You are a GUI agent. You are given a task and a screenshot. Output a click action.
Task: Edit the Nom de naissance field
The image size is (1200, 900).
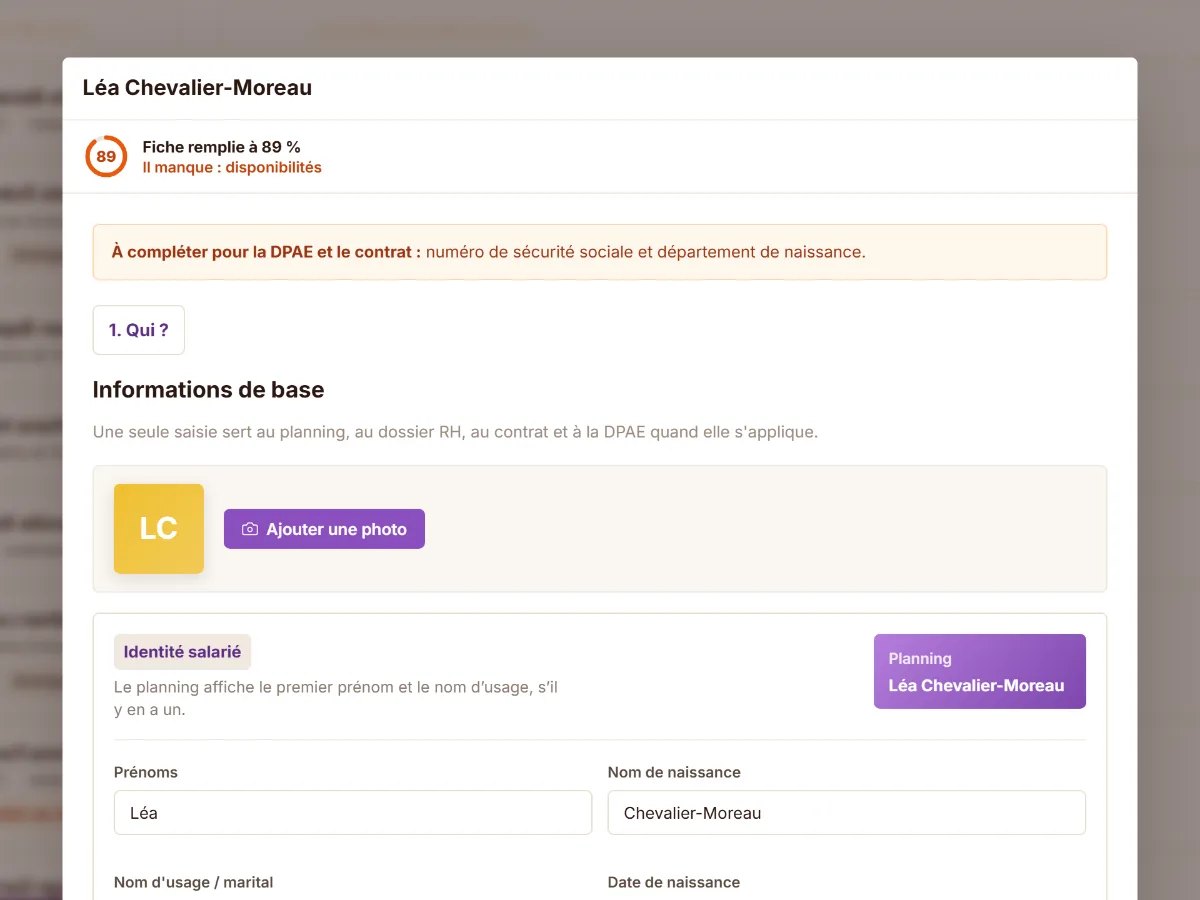pyautogui.click(x=847, y=813)
